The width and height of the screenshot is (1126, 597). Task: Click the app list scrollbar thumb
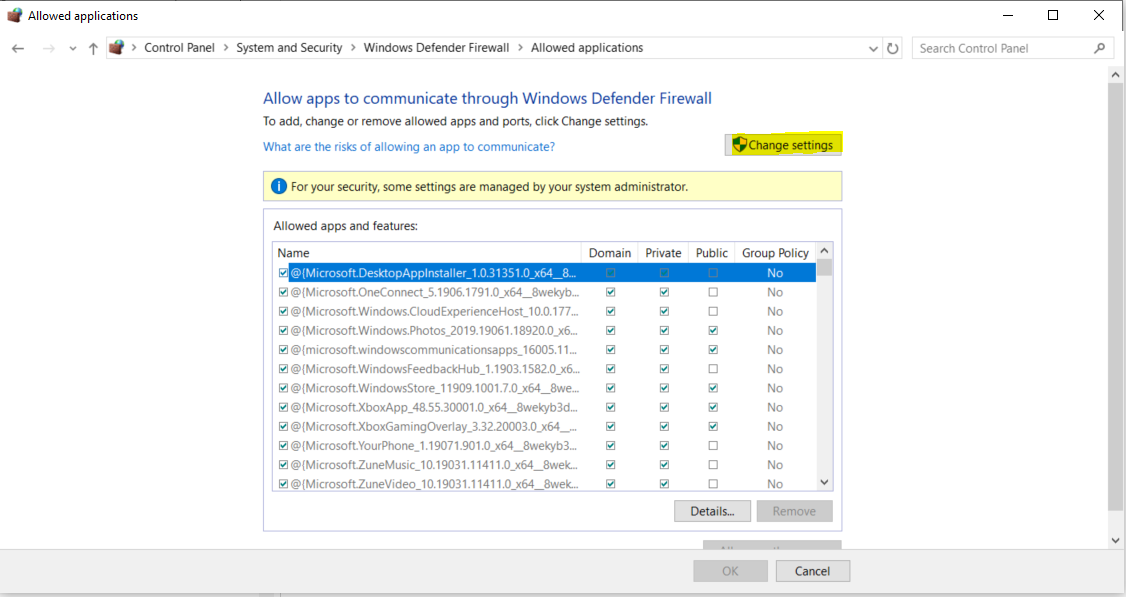(824, 268)
